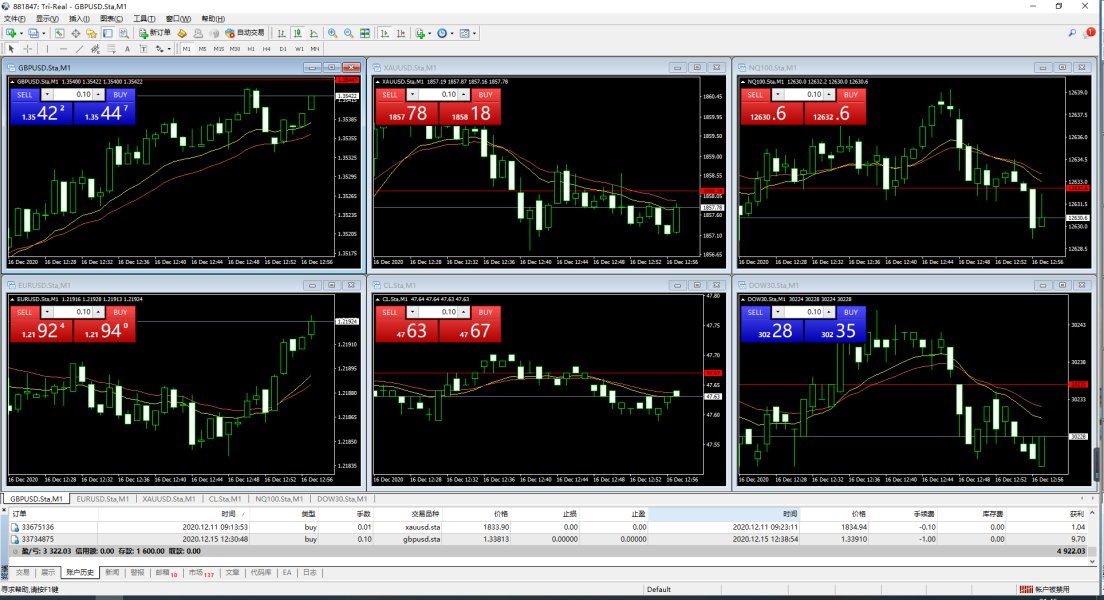This screenshot has height=600, width=1104.
Task: Click SELL on the NQ100 chart
Action: [755, 94]
